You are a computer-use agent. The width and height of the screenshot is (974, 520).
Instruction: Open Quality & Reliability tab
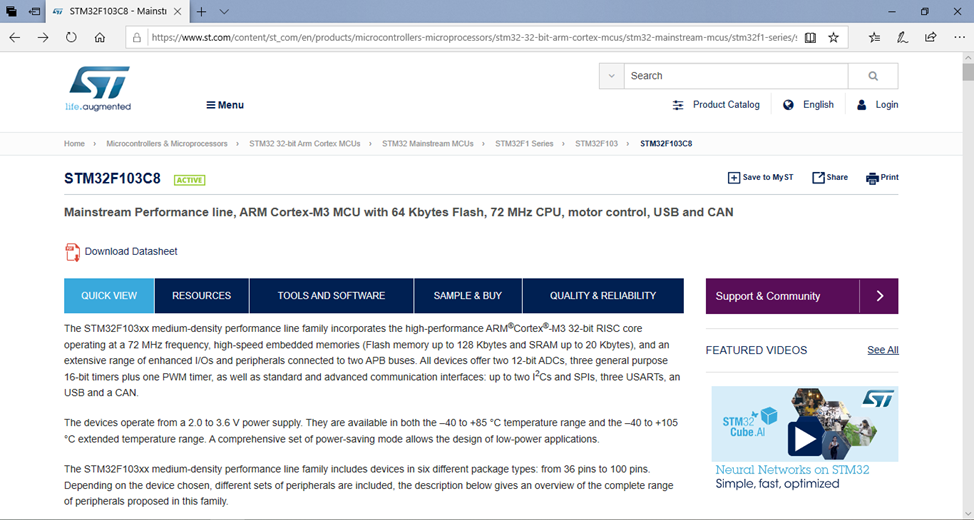[603, 296]
